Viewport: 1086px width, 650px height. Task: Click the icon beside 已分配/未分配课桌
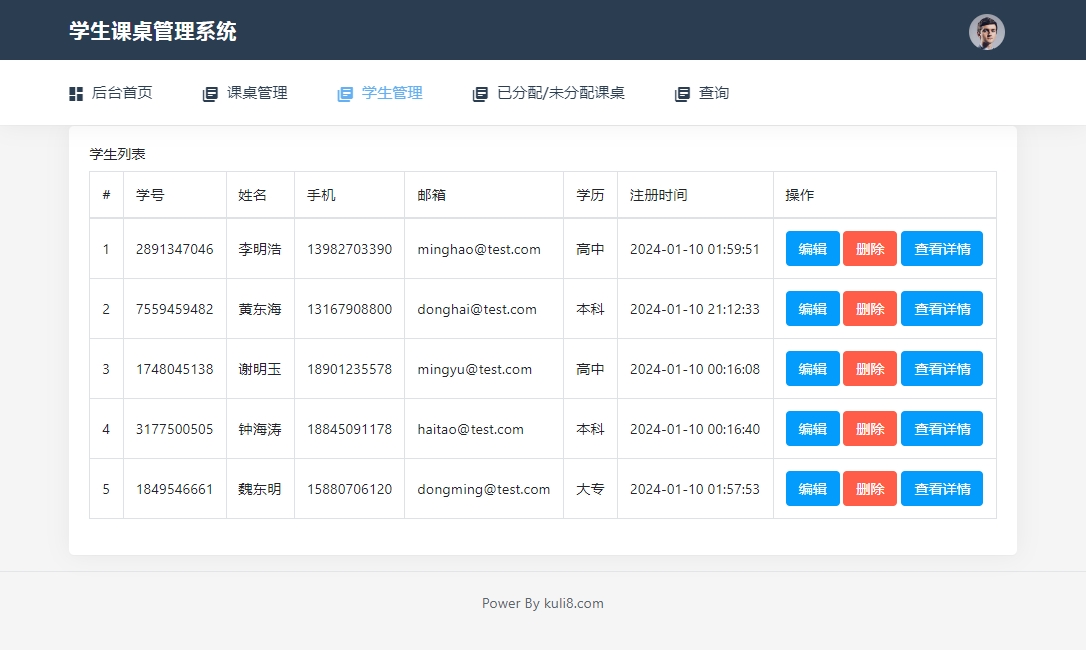[480, 94]
